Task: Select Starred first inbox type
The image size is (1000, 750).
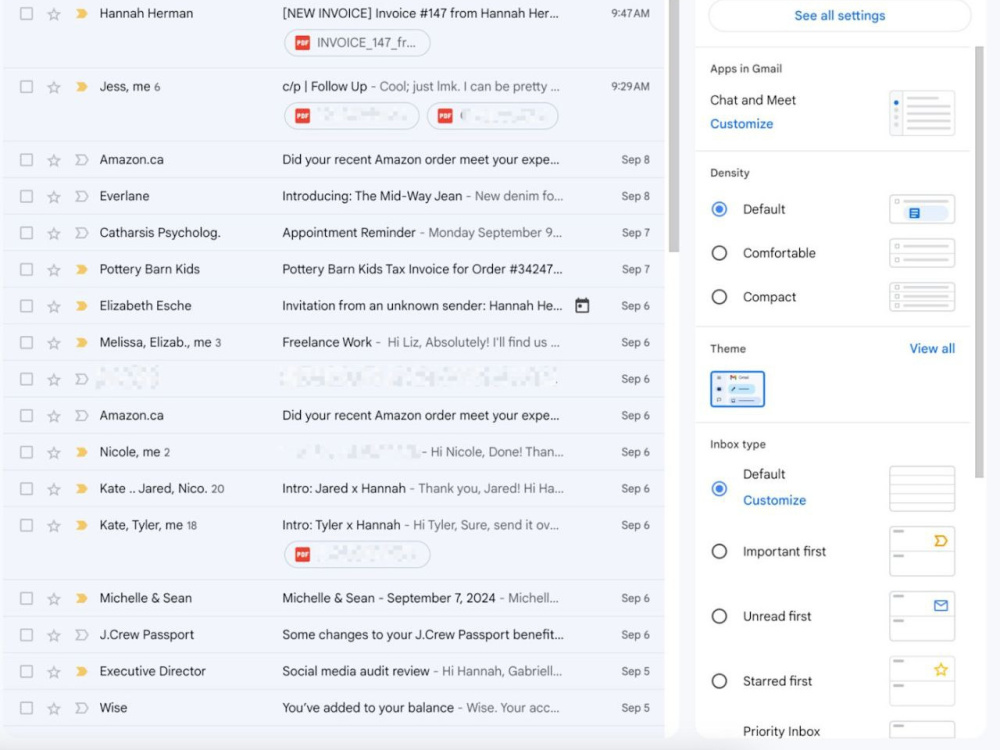Action: 719,681
